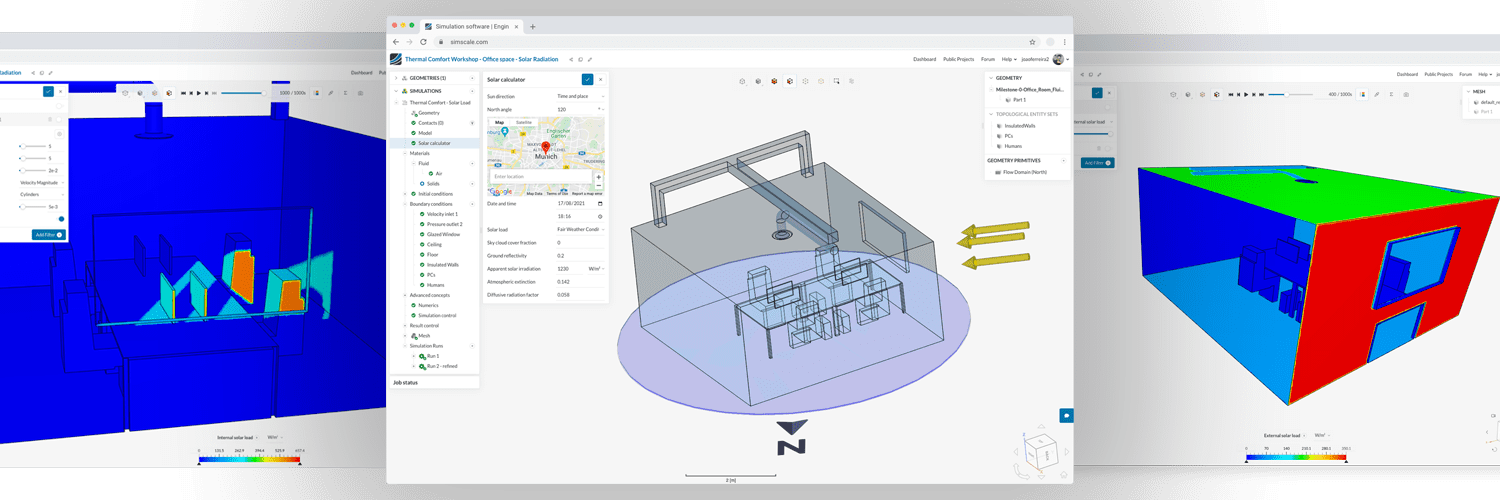Open the Forum link
The width and height of the screenshot is (1500, 500).
coord(988,59)
